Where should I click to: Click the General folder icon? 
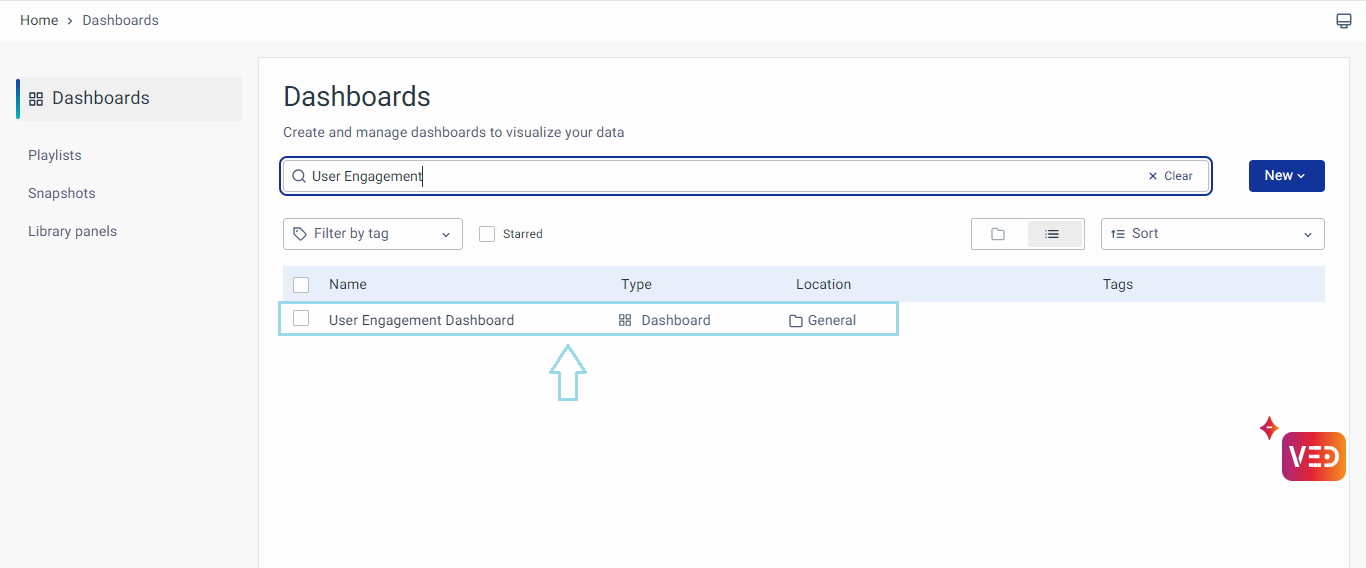[x=796, y=321]
